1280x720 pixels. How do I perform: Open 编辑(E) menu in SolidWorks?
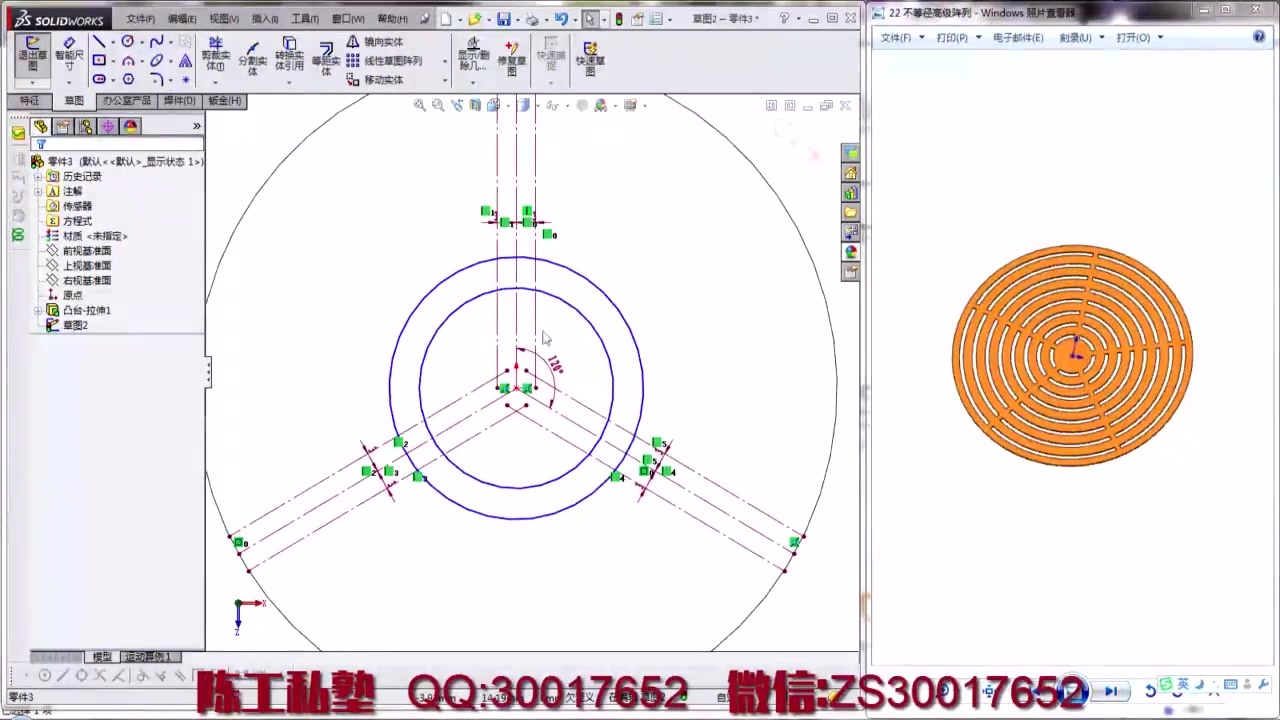[x=182, y=19]
